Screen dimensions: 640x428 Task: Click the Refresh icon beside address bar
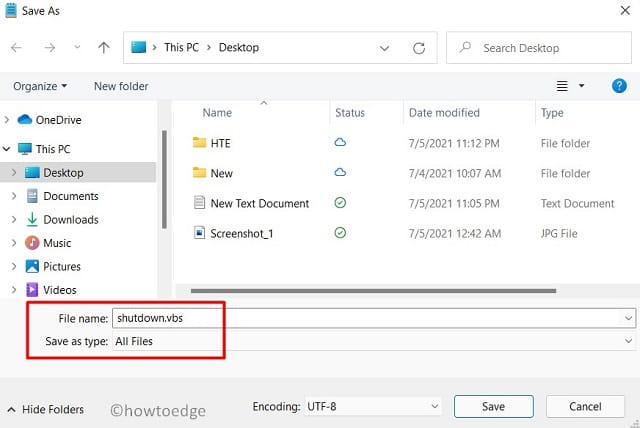tap(419, 47)
